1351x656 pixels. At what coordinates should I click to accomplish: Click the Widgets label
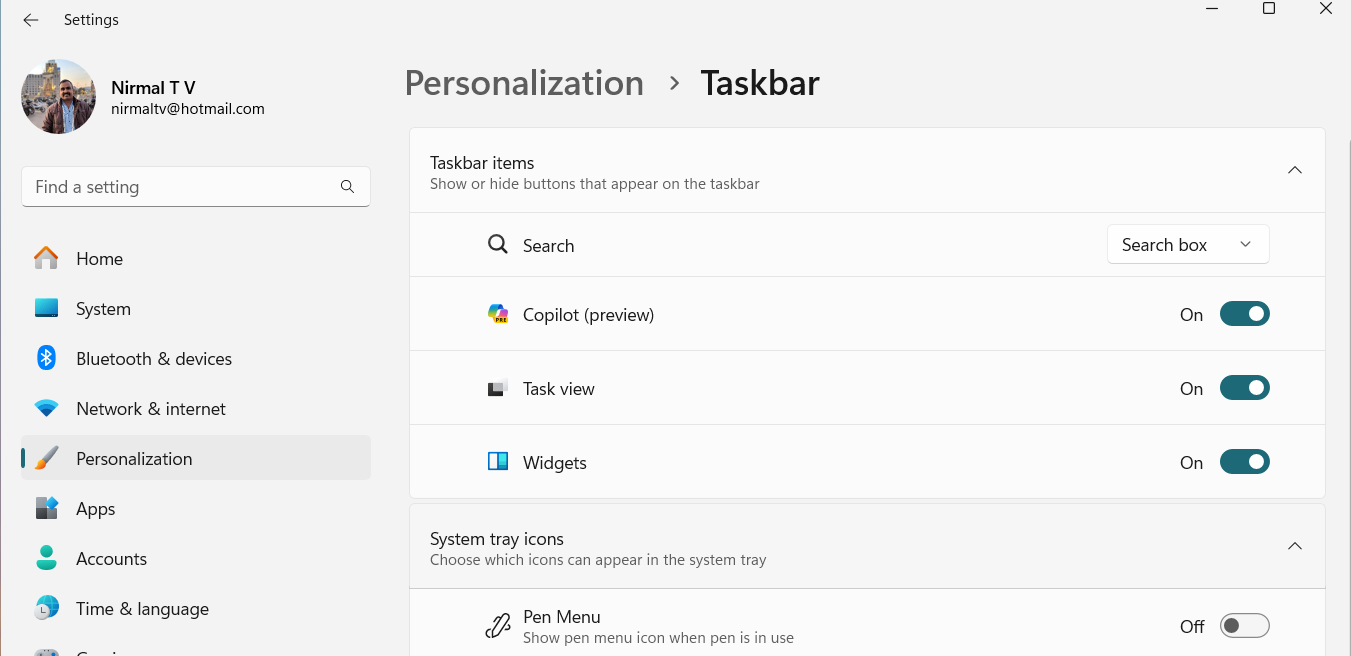555,463
